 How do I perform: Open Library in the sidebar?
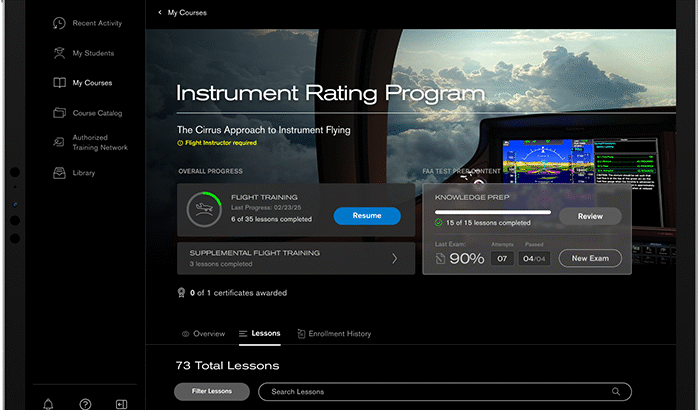coord(74,173)
